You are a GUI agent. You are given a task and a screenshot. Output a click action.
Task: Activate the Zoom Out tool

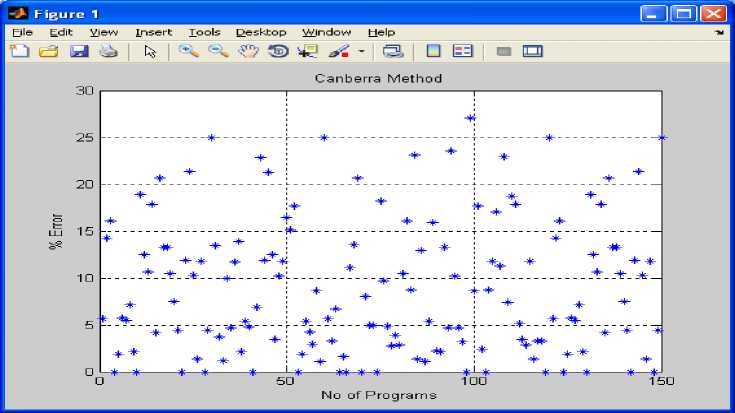(x=218, y=51)
